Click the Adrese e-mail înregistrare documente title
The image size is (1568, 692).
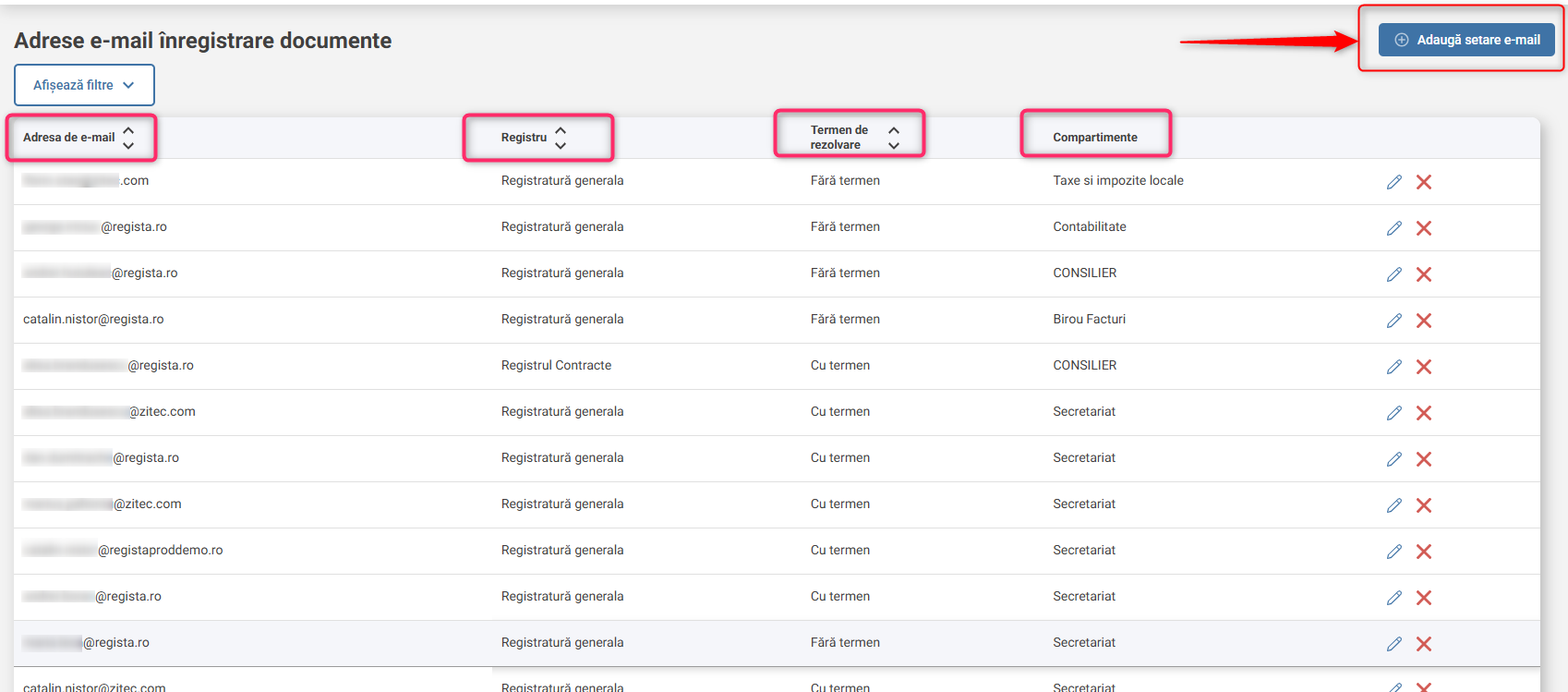point(202,41)
